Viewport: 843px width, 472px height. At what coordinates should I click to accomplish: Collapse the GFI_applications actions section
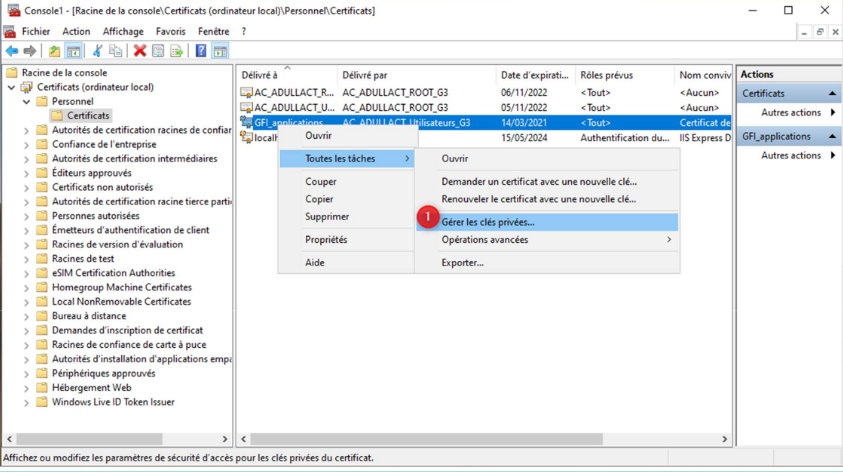(x=832, y=136)
